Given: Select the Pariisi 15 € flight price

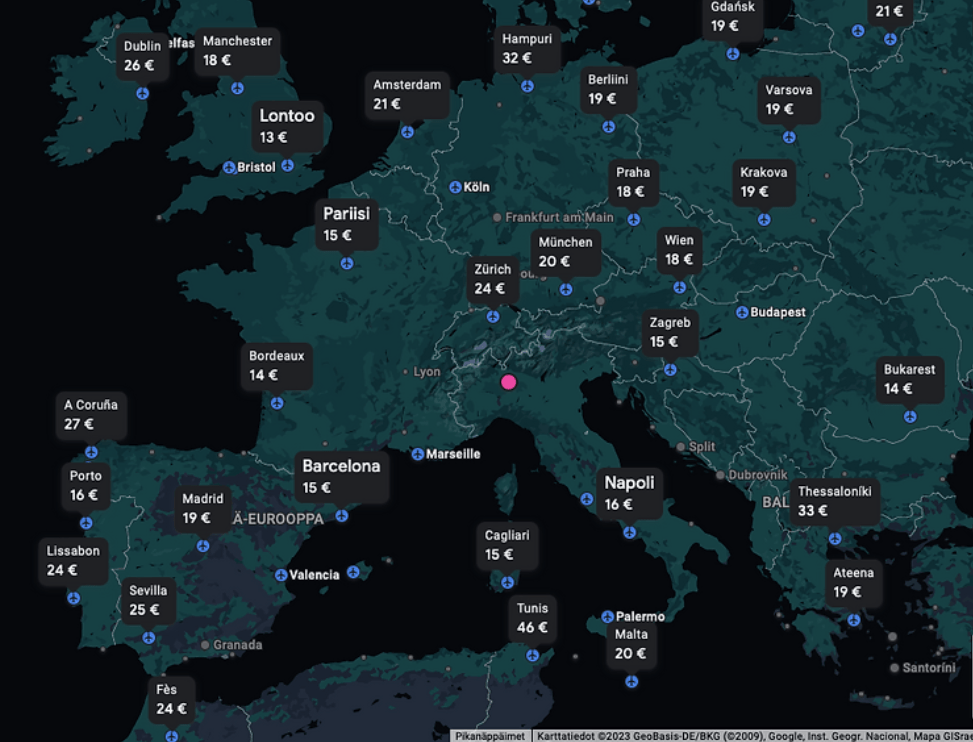Looking at the screenshot, I should [346, 224].
